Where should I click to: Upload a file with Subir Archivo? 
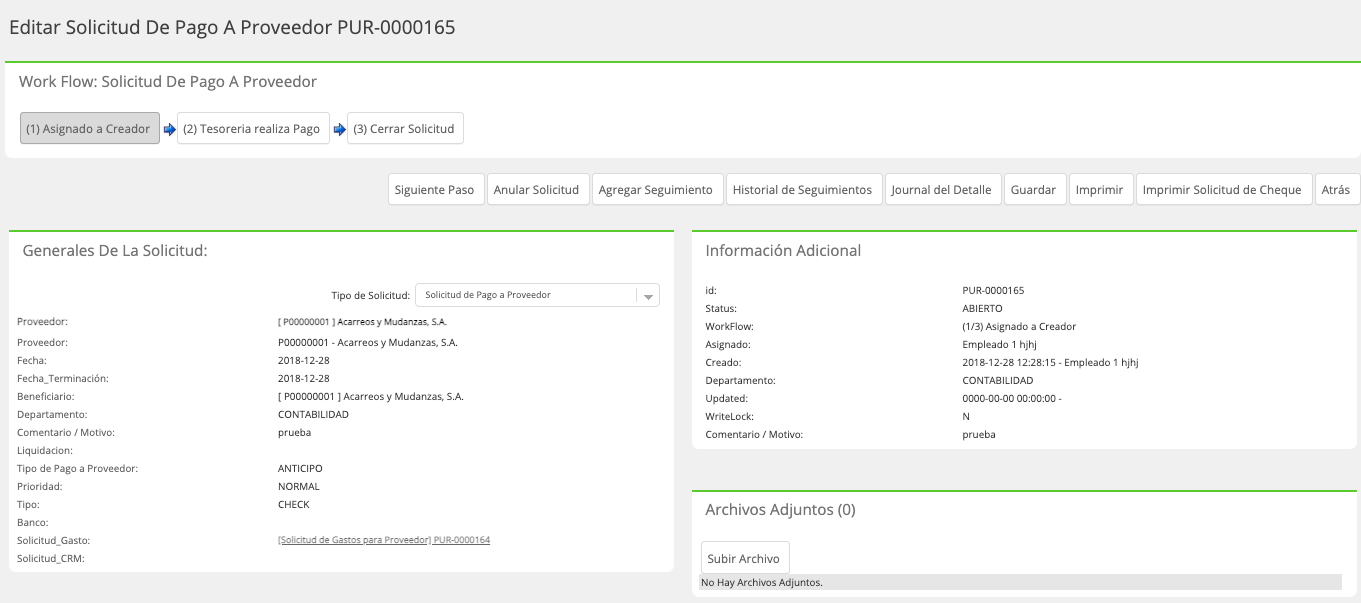pyautogui.click(x=746, y=558)
